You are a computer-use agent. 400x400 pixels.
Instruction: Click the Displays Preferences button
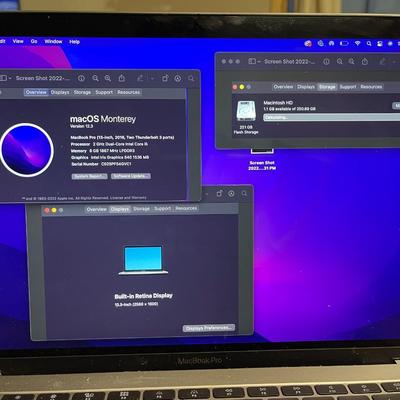coord(209,328)
